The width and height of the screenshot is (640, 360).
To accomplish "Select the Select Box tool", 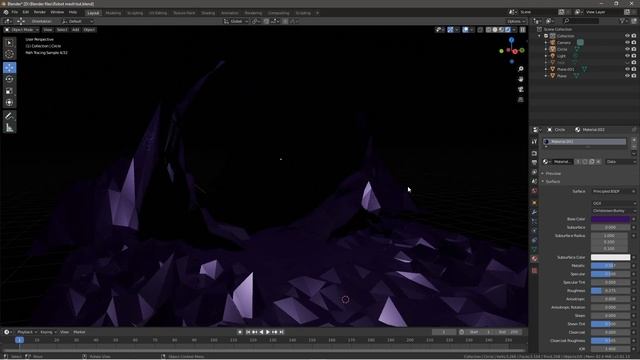I will coord(9,43).
